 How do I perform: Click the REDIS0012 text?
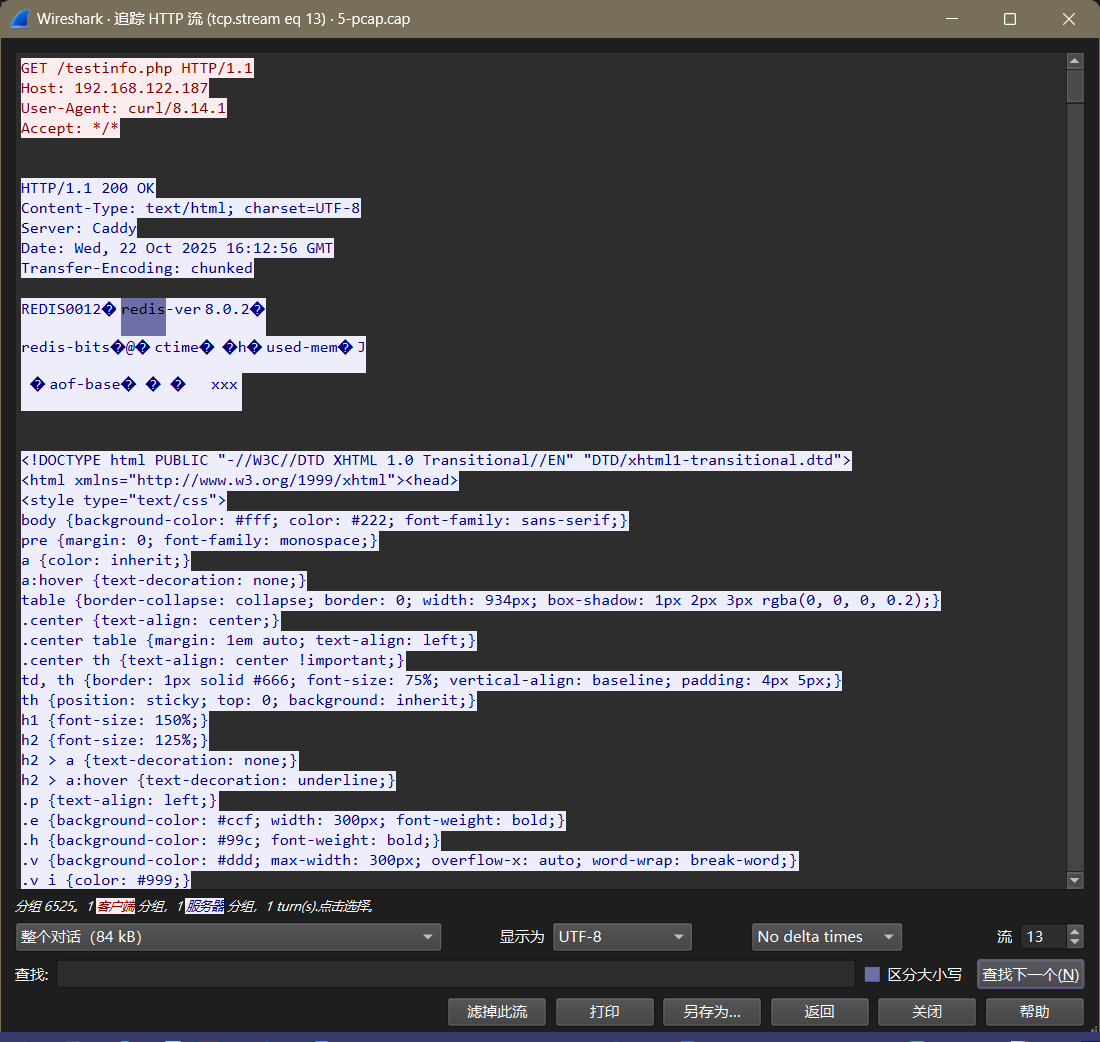coord(62,309)
